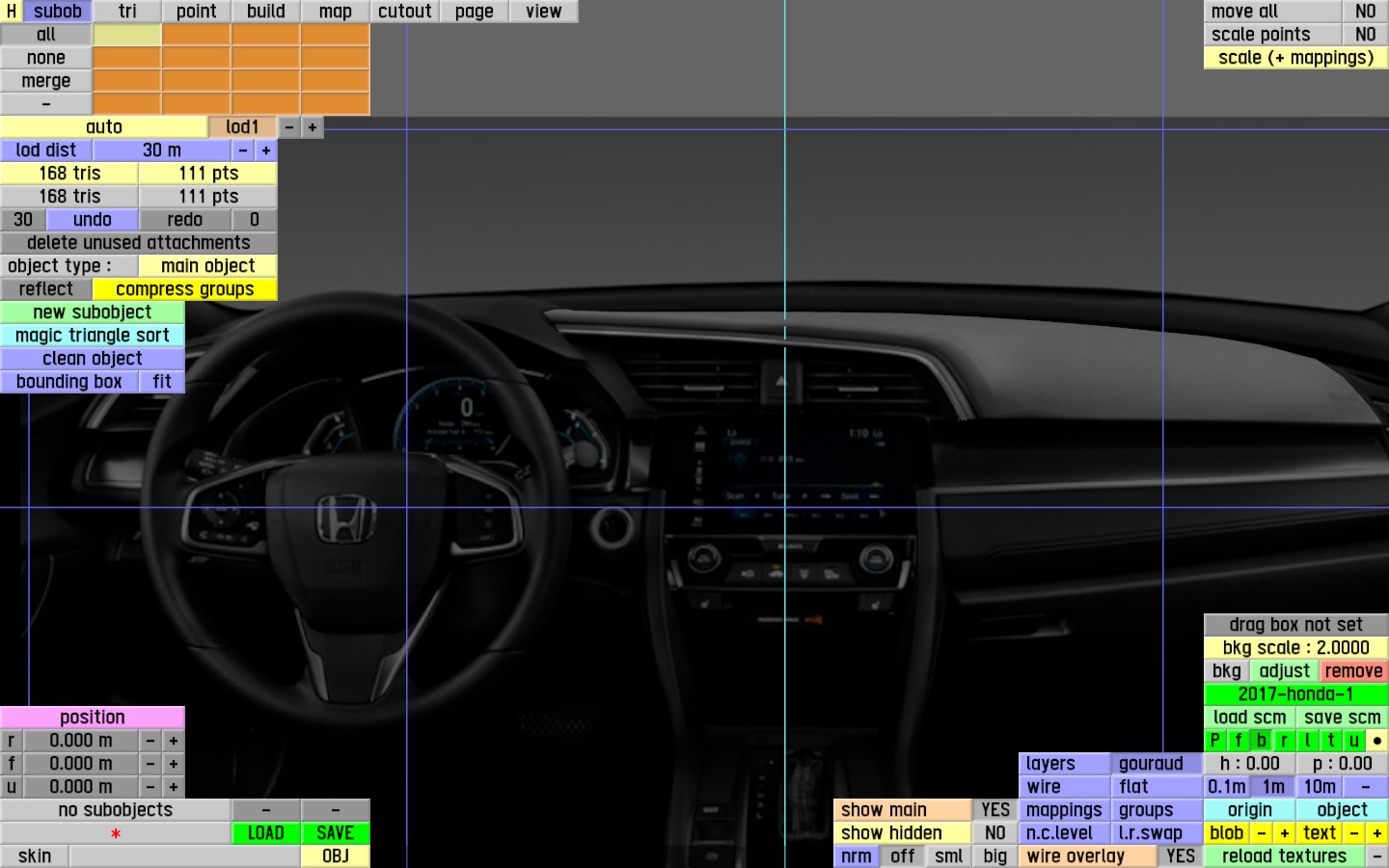The image size is (1389, 868).
Task: Enable flat shading mode
Action: 1157,787
